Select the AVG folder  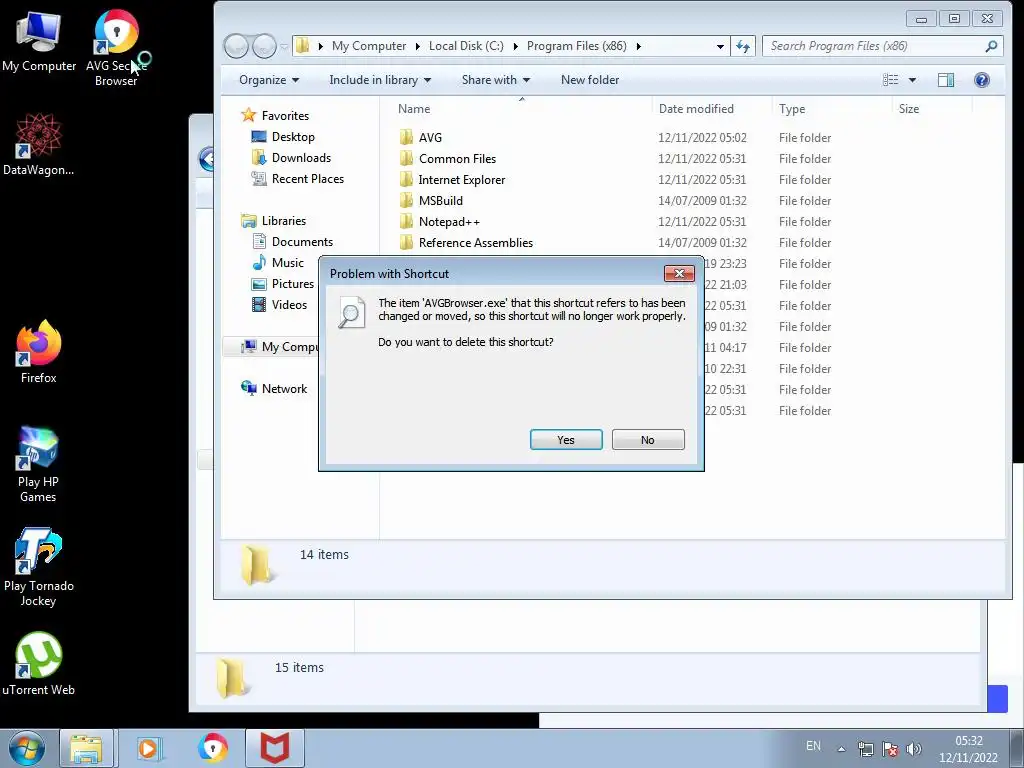tap(430, 137)
